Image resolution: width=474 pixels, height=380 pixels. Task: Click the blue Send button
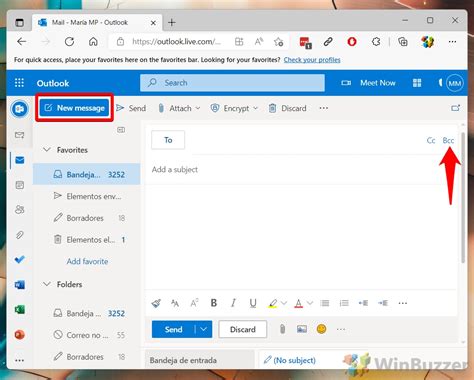point(173,329)
